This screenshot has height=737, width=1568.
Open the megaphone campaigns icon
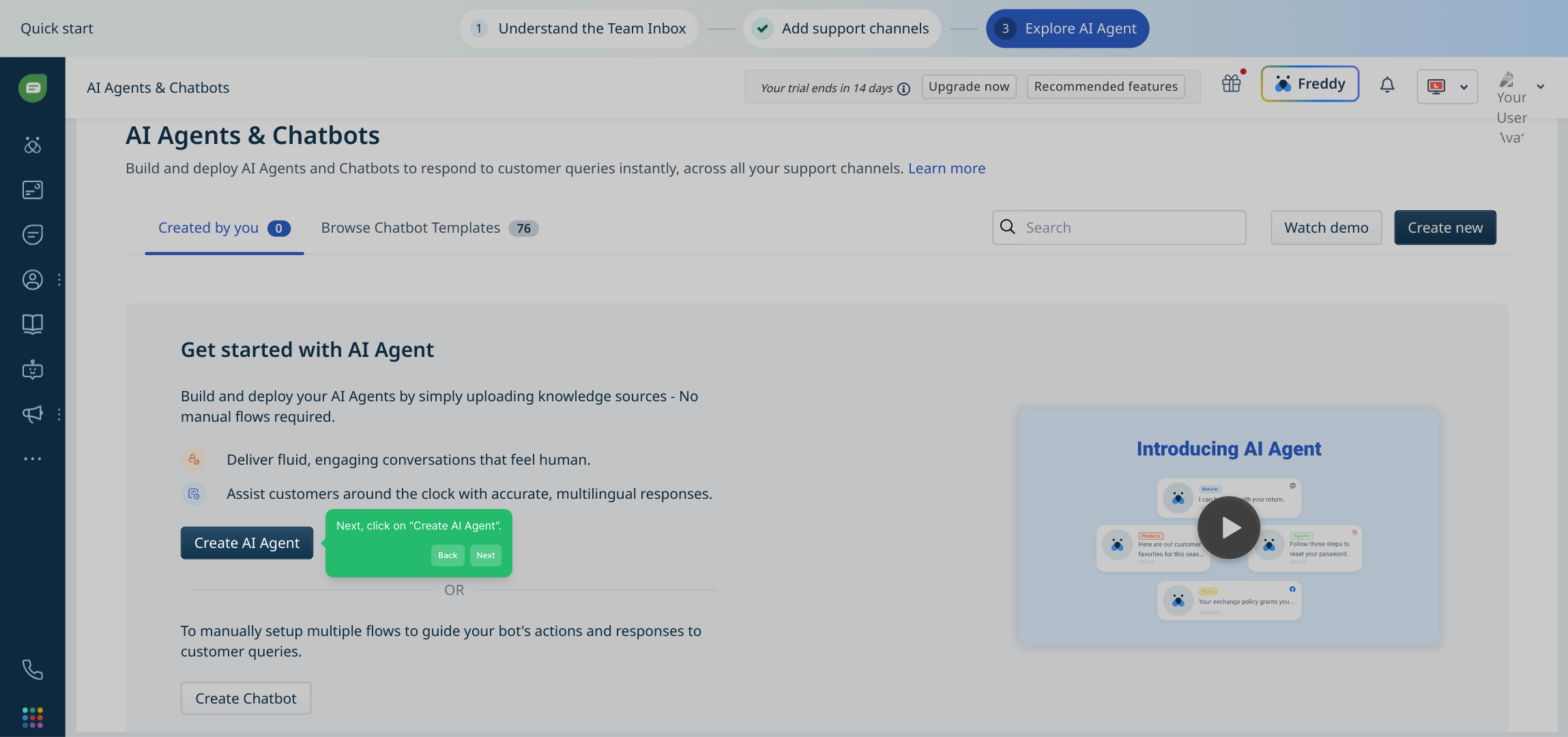[32, 414]
